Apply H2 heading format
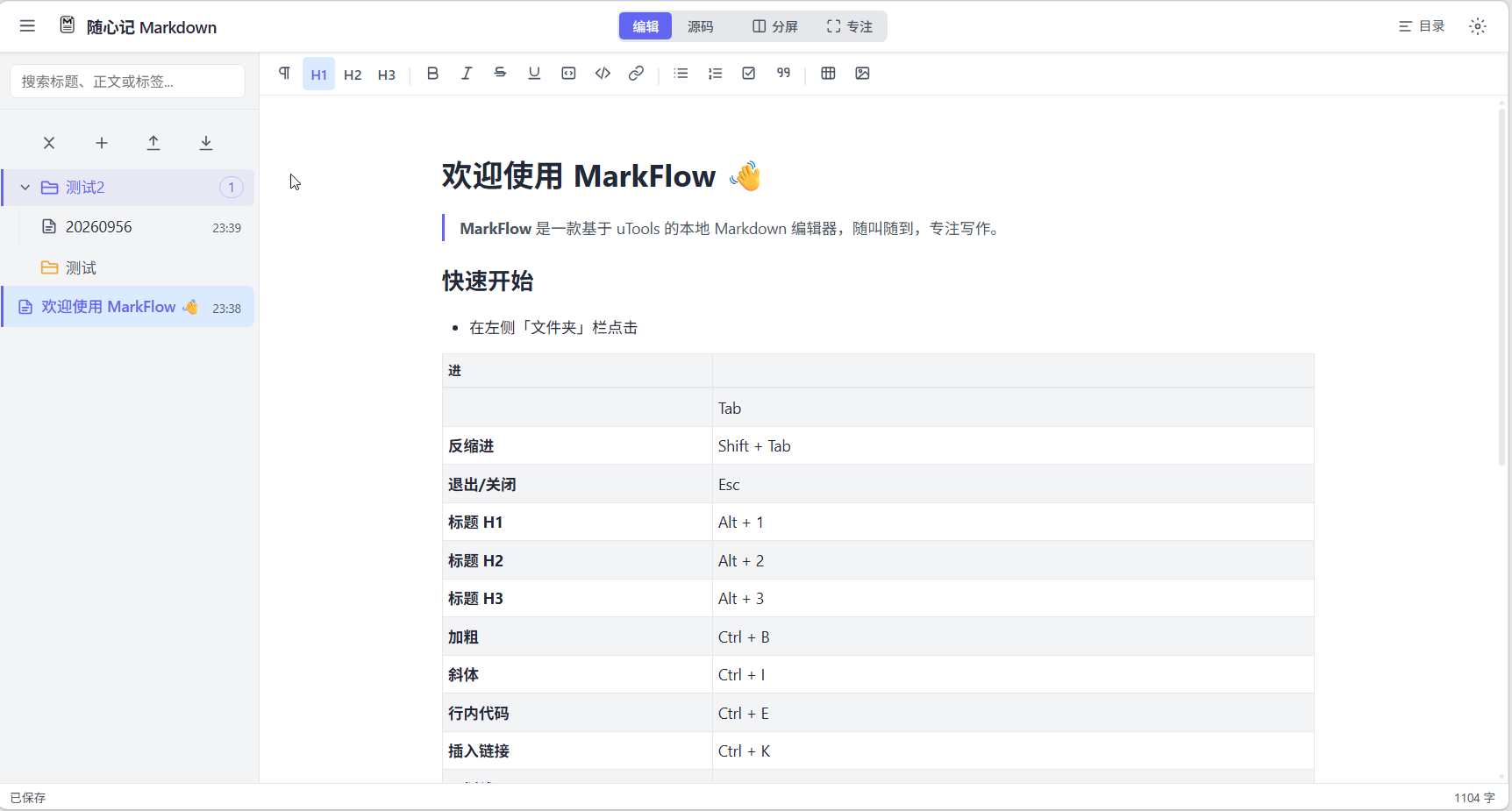Screen dimensions: 1512x811 (353, 74)
